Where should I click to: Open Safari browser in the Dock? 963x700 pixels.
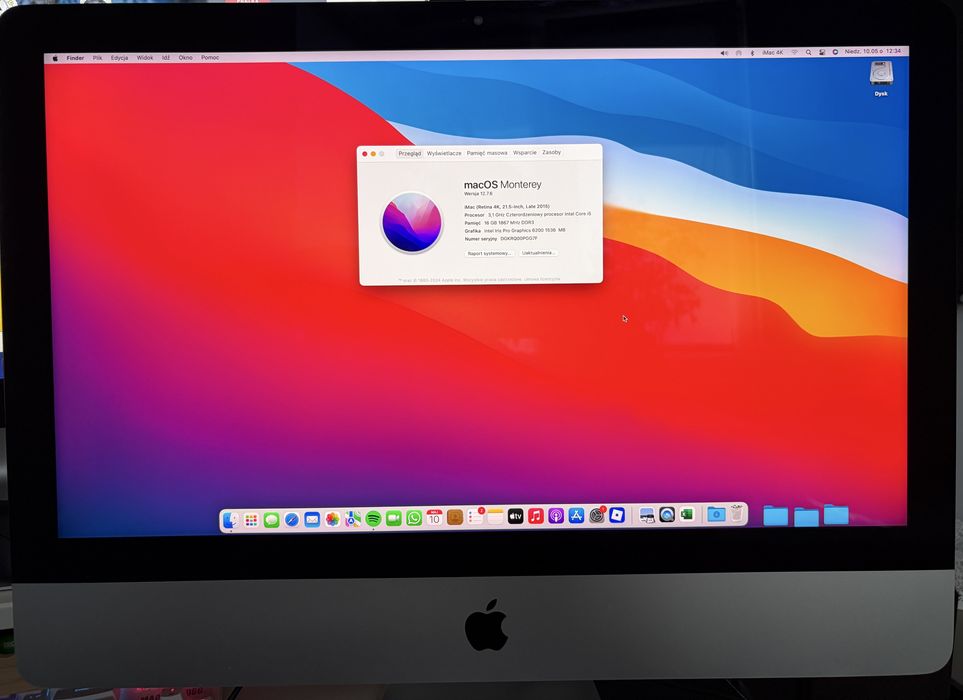(x=292, y=520)
